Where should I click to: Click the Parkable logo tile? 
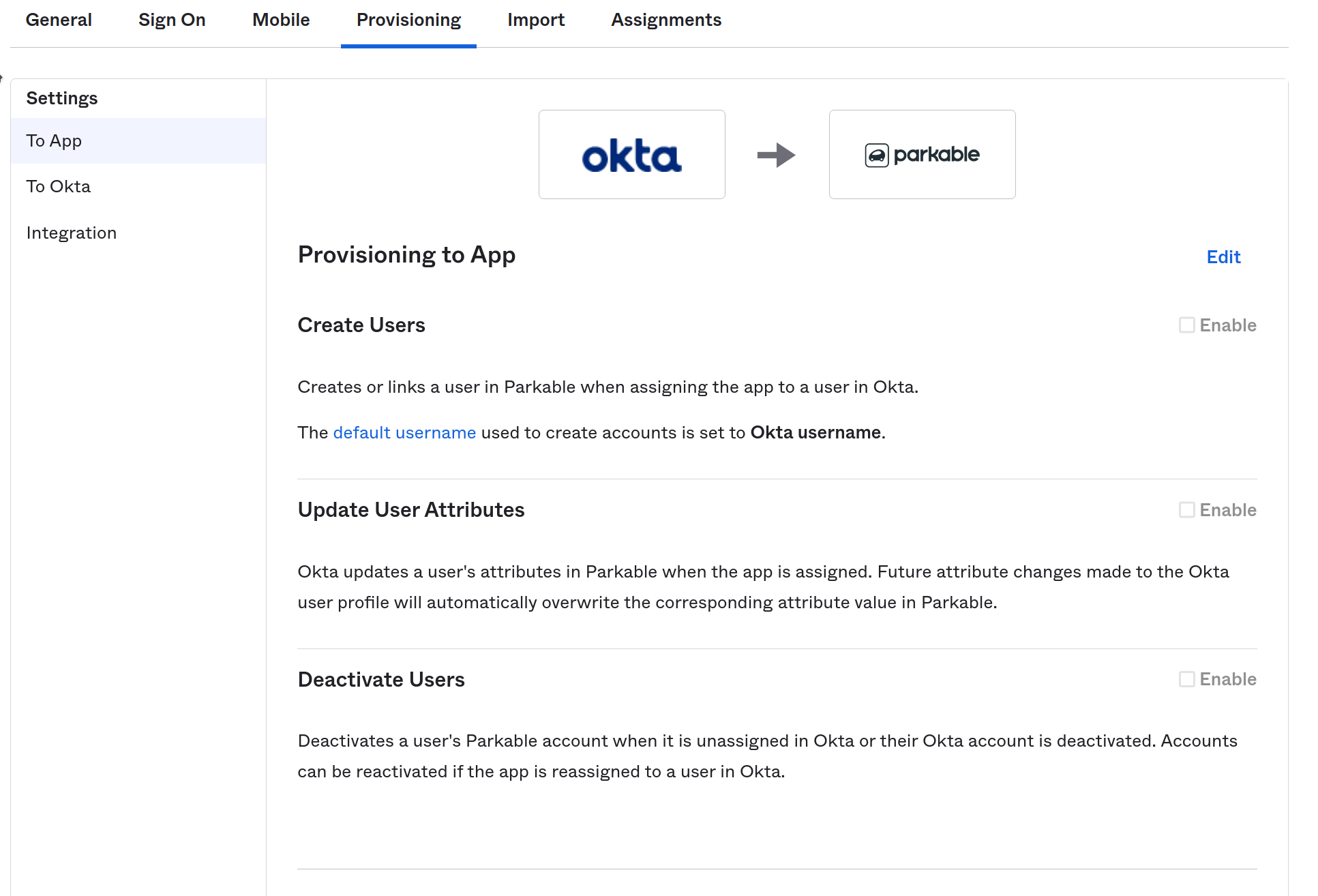[x=923, y=155]
